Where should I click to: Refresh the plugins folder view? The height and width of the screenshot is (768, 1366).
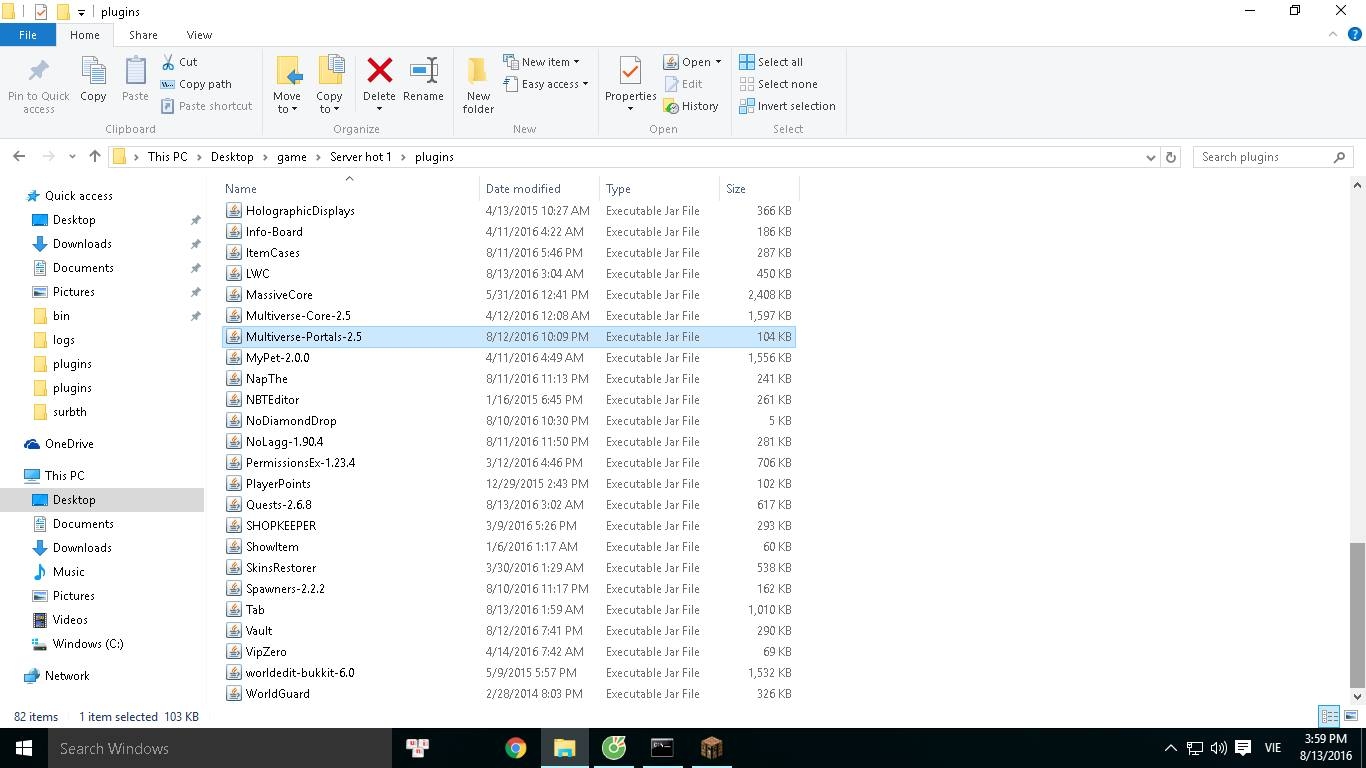1171,157
